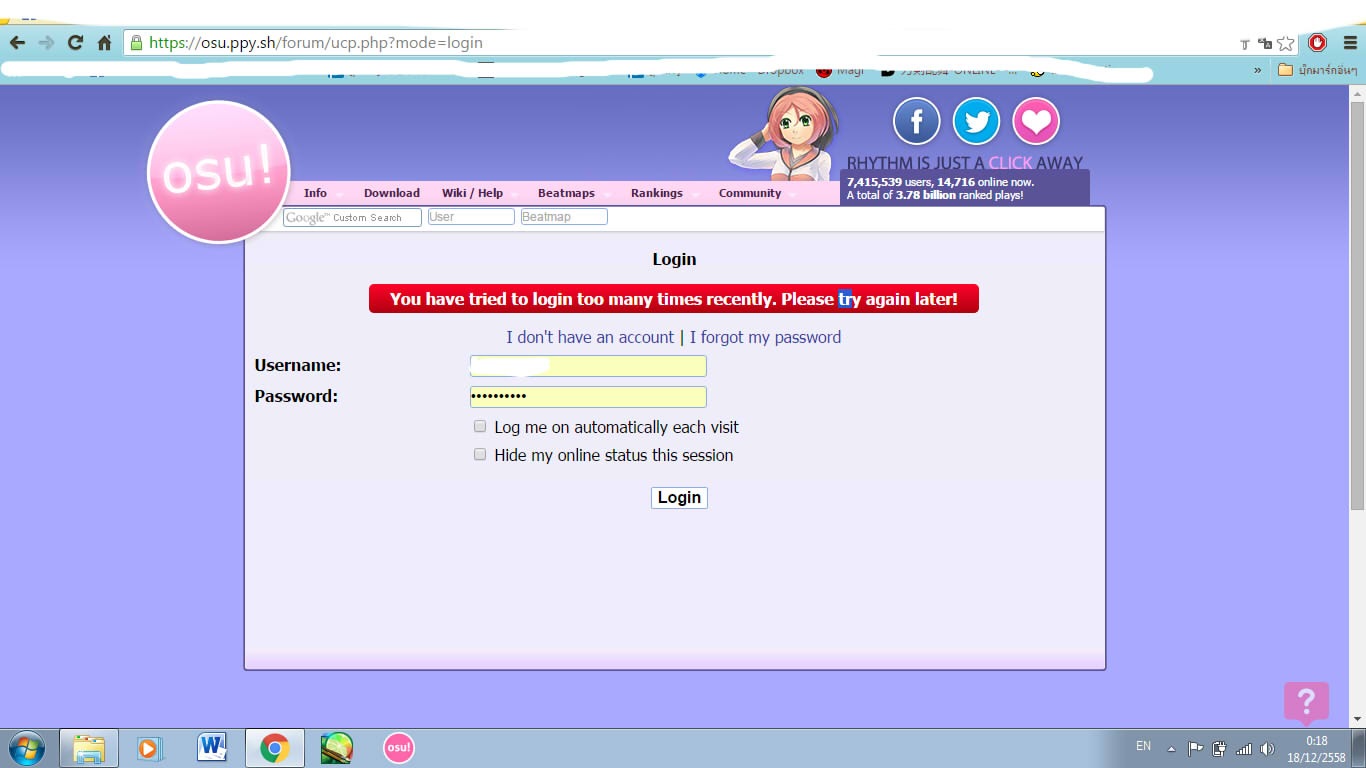This screenshot has width=1366, height=768.
Task: Open the Chrome hamburger menu
Action: [x=1350, y=43]
